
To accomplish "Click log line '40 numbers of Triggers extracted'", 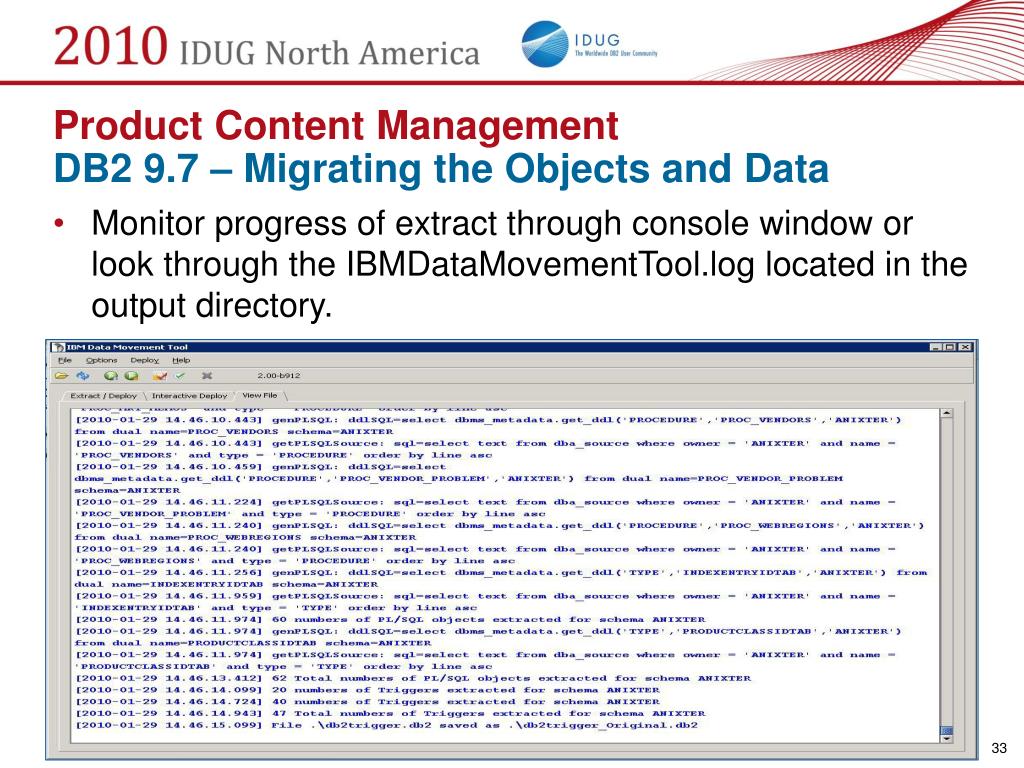I will (368, 702).
